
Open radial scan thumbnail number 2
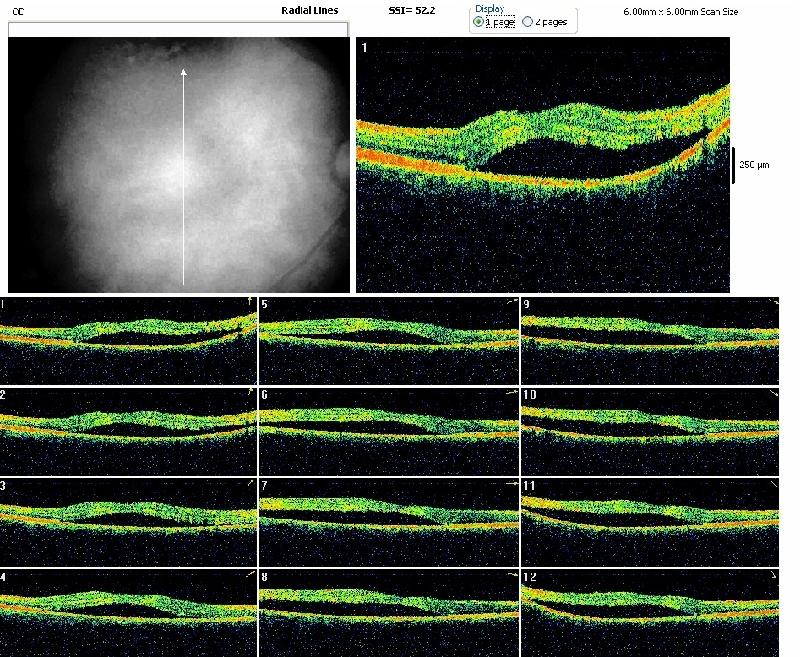click(x=129, y=432)
